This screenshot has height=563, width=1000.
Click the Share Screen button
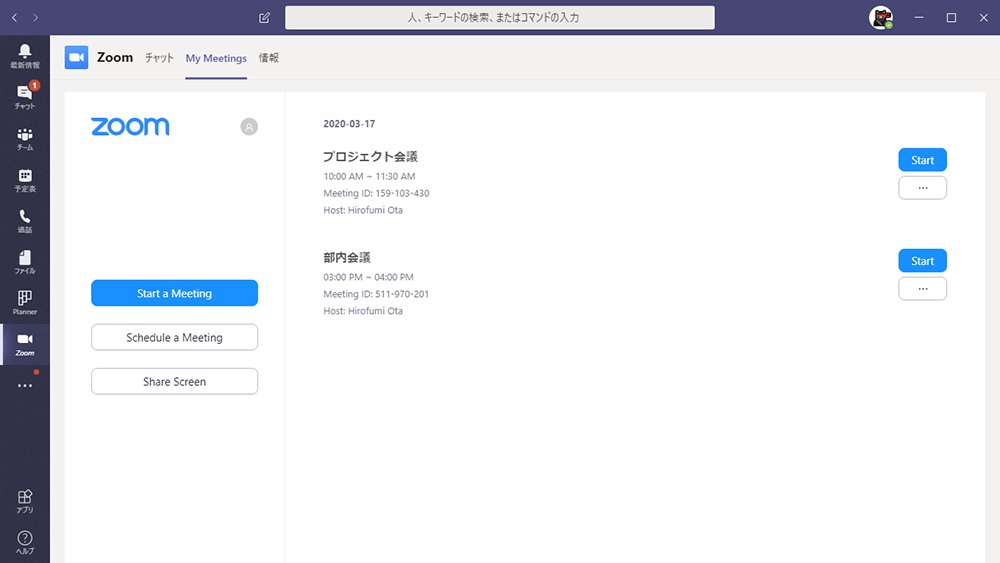[x=174, y=381]
